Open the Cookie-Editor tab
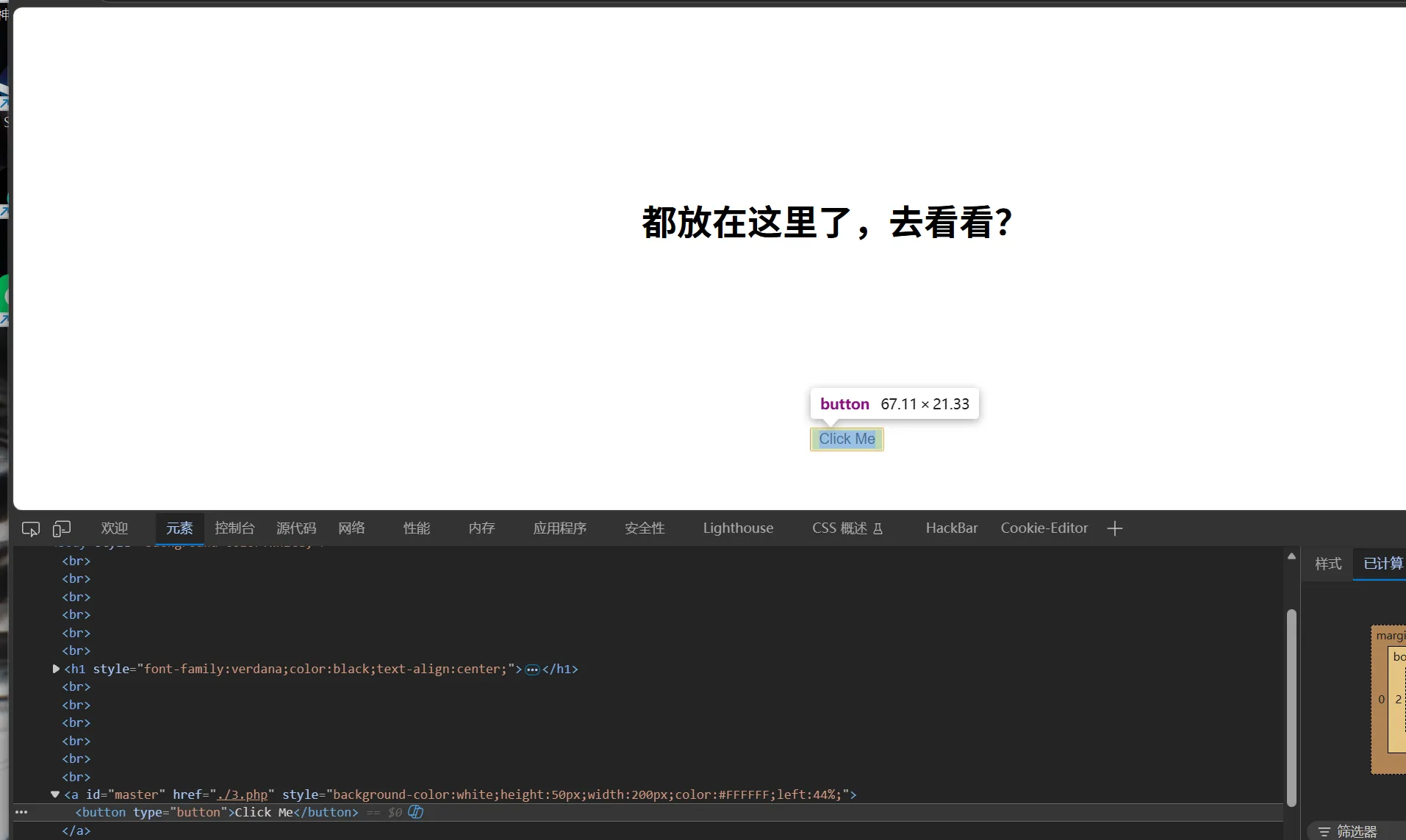The width and height of the screenshot is (1406, 840). [1044, 528]
